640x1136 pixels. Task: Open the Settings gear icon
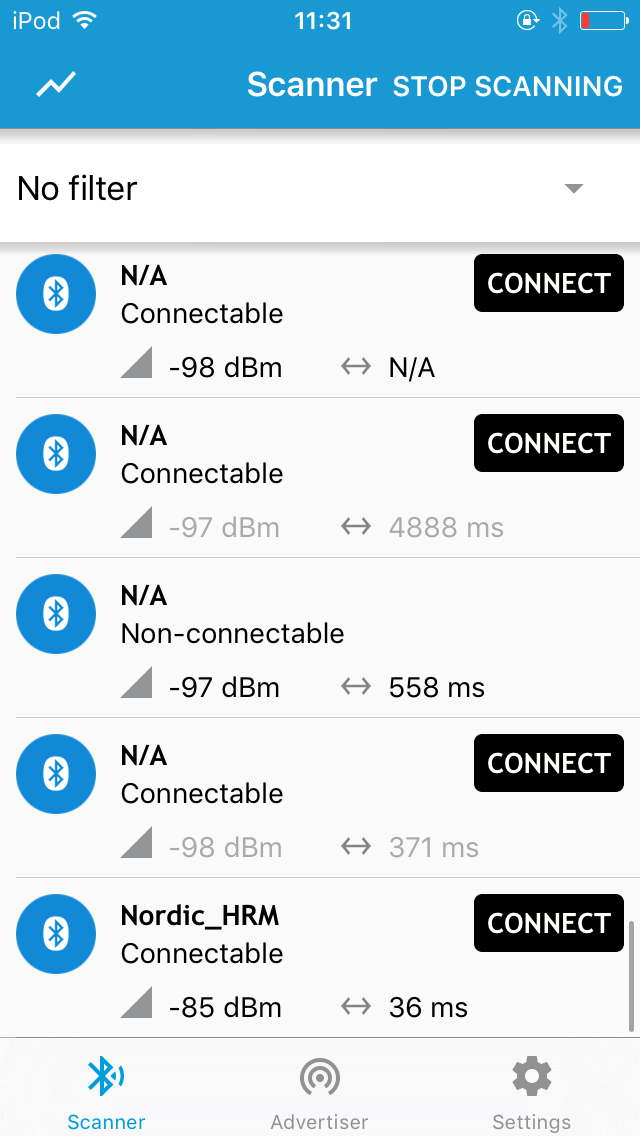[531, 1077]
